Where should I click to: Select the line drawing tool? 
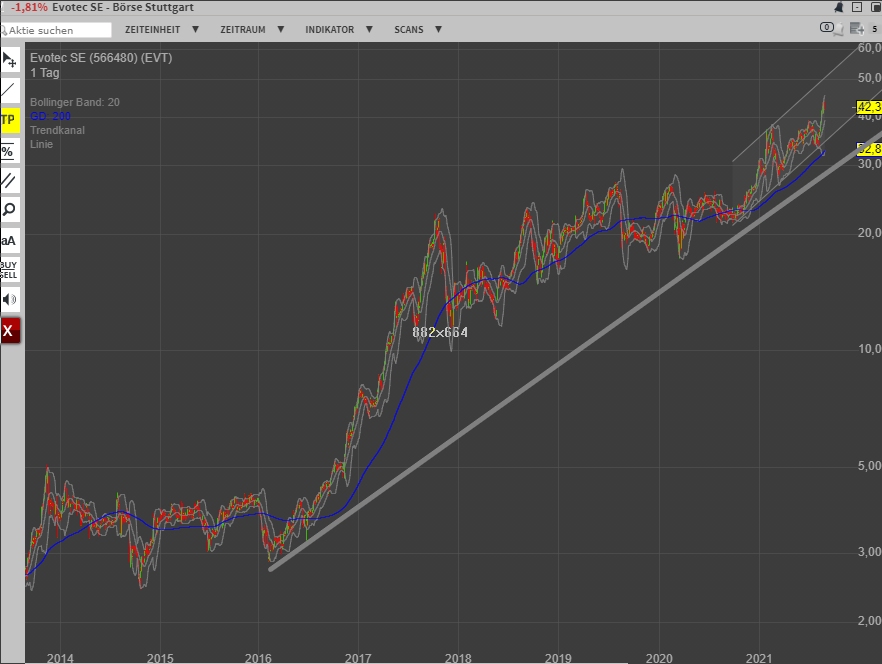pos(10,90)
